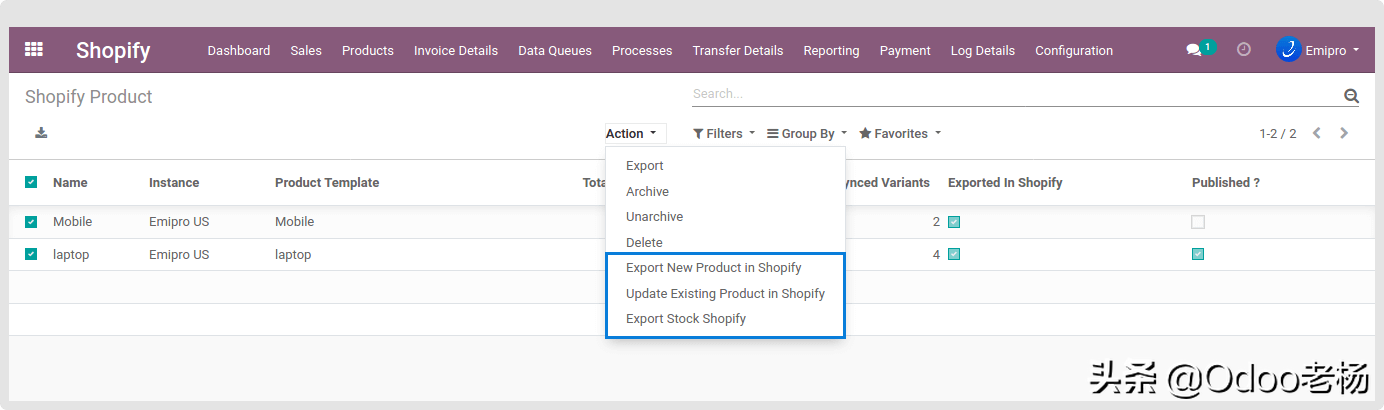Image resolution: width=1384 pixels, height=410 pixels.
Task: Click the Search input field
Action: click(1015, 94)
